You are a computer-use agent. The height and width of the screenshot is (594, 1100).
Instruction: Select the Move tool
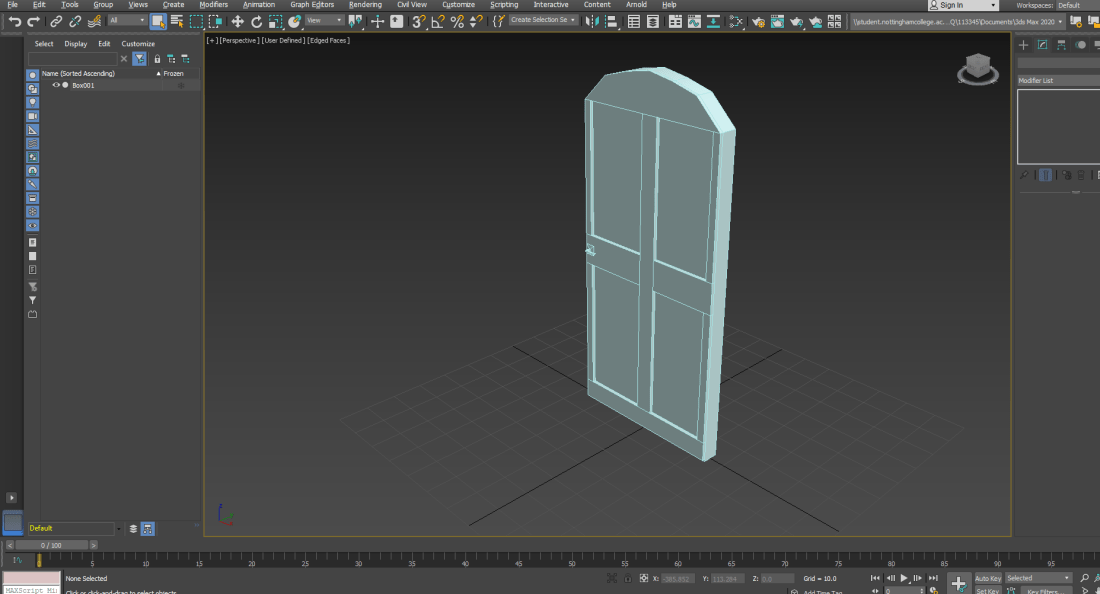point(237,21)
